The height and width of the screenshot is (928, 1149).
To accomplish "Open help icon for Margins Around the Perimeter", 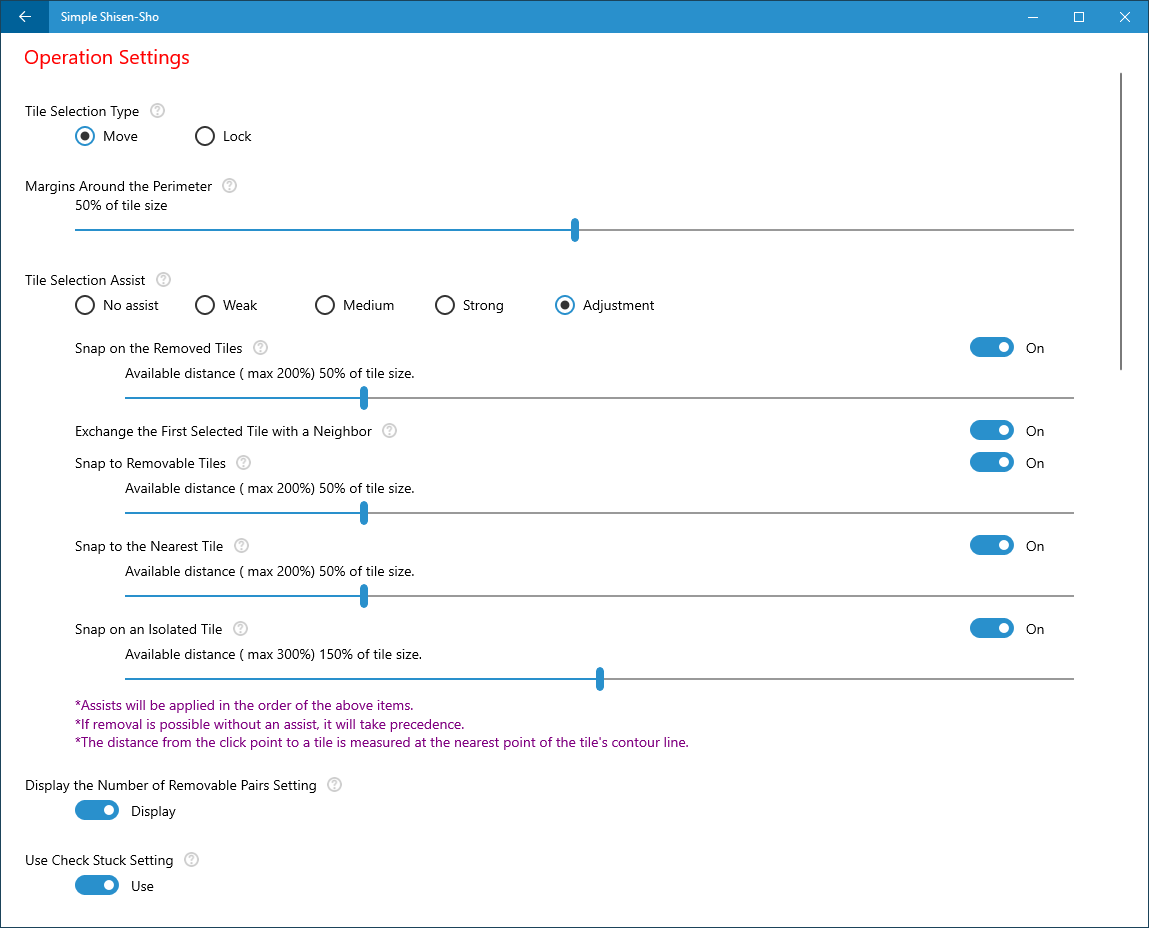I will pyautogui.click(x=229, y=185).
